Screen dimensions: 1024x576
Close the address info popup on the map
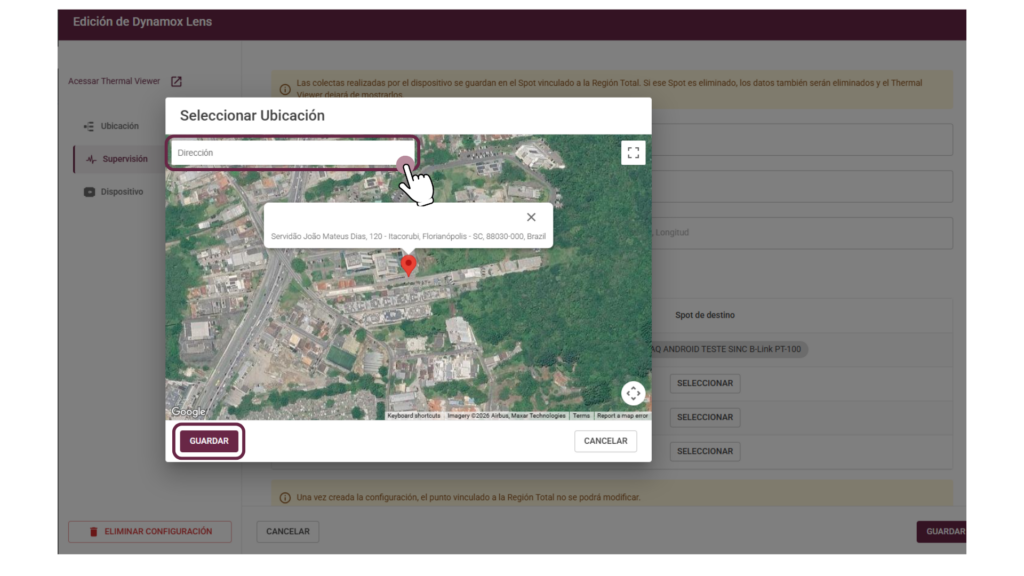(x=531, y=217)
